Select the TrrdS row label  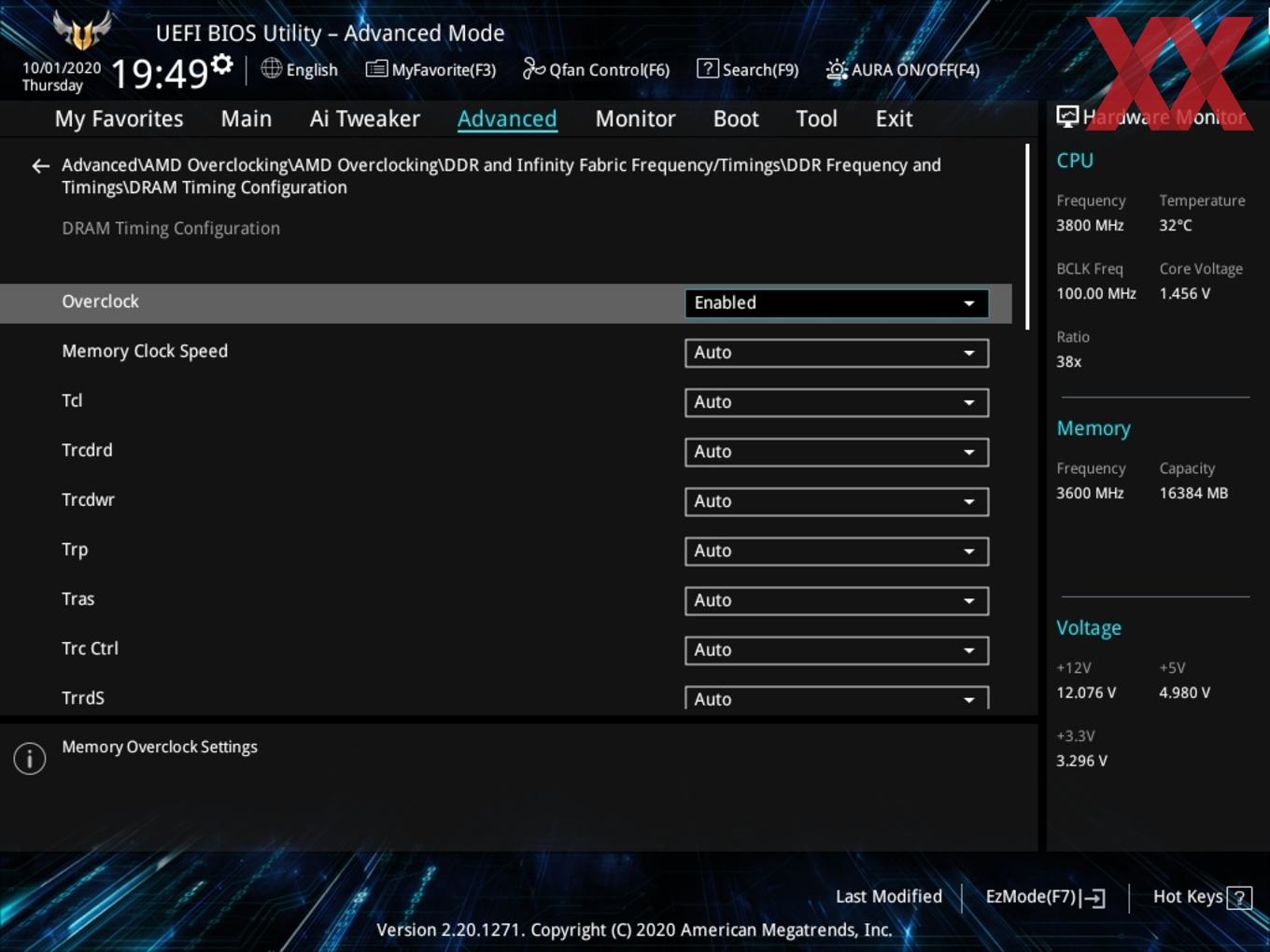[x=83, y=697]
